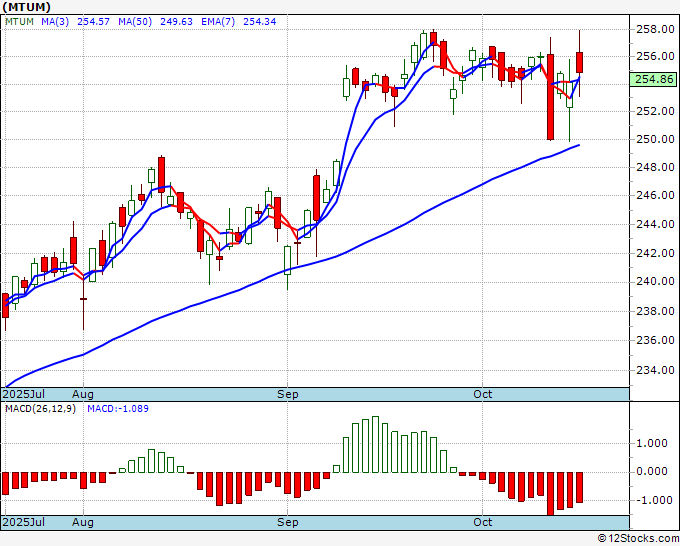680x546 pixels.
Task: Click the Aug label on MACD axis
Action: pyautogui.click(x=83, y=522)
